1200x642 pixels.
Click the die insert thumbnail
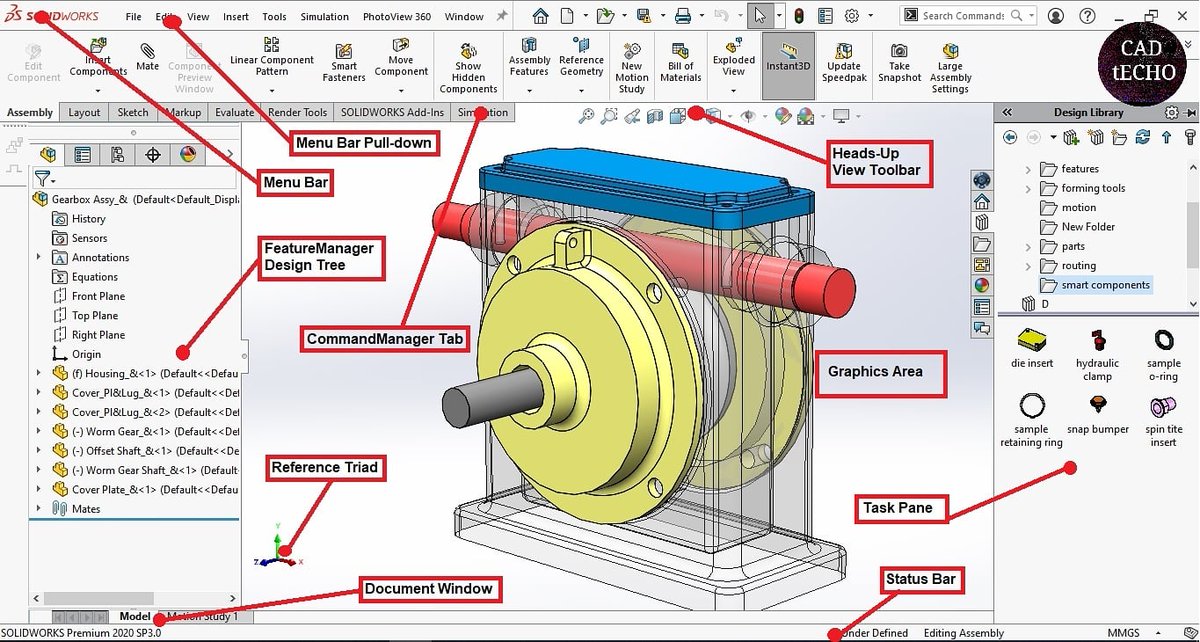click(x=1032, y=350)
